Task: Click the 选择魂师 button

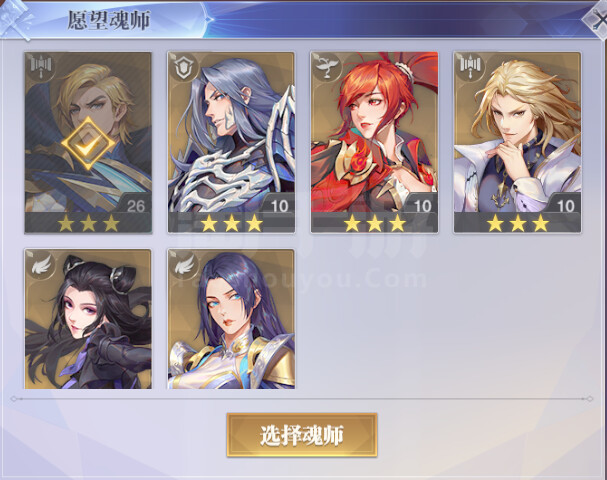Action: (302, 435)
